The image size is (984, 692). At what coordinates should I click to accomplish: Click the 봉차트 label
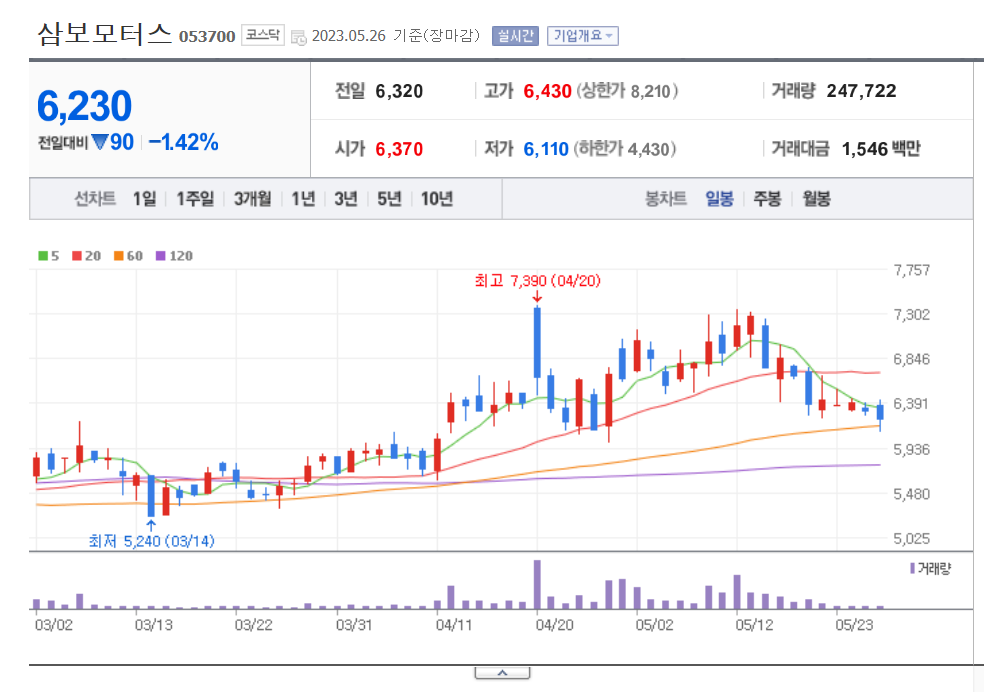coord(666,199)
